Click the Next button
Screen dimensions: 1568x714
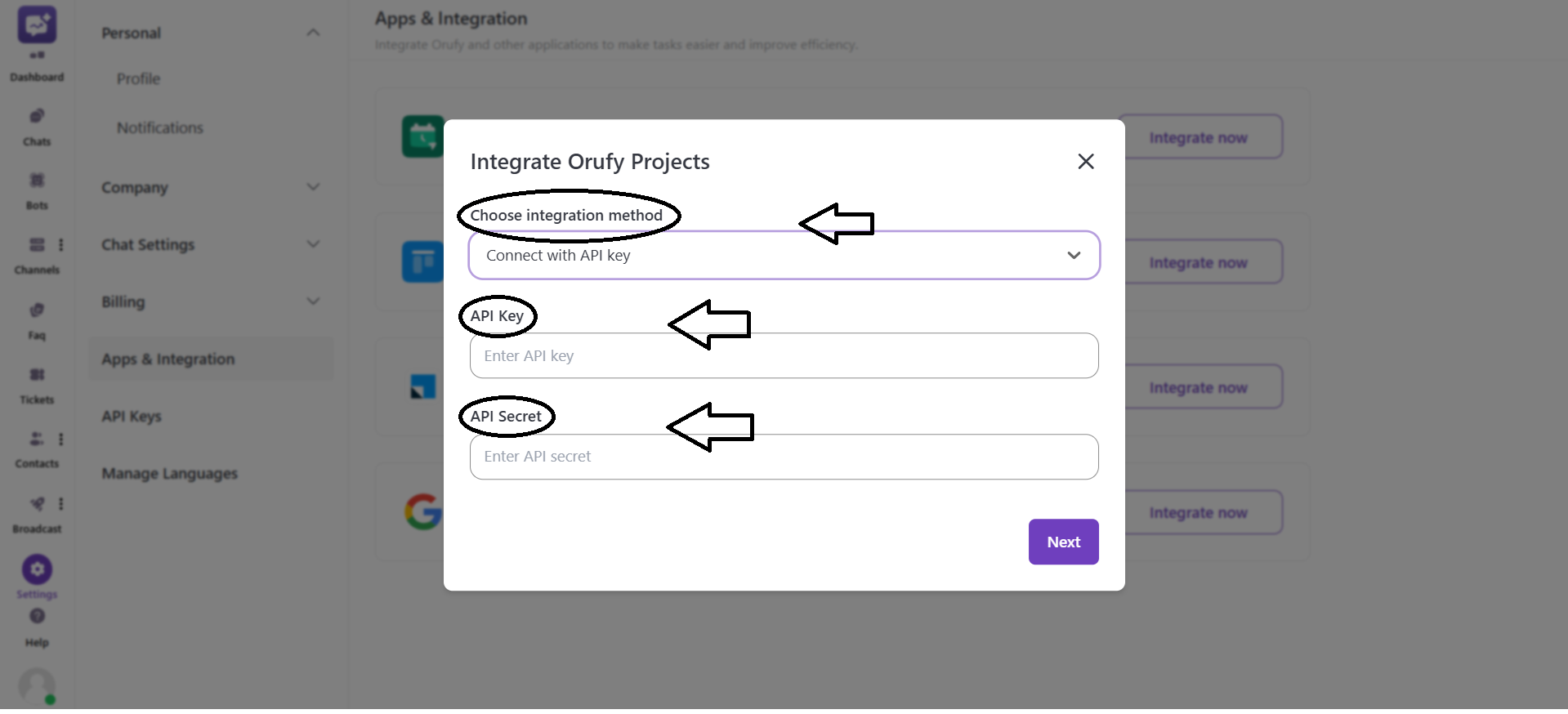click(1063, 542)
